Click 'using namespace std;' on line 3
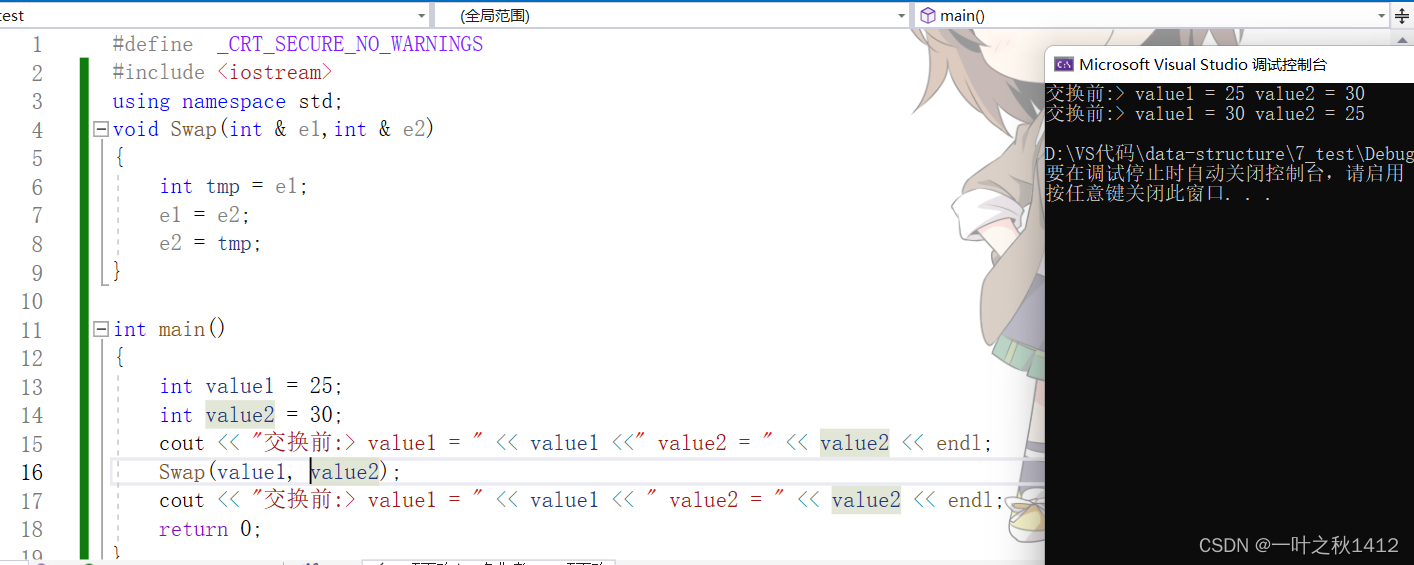Viewport: 1414px width, 565px height. pyautogui.click(x=228, y=102)
